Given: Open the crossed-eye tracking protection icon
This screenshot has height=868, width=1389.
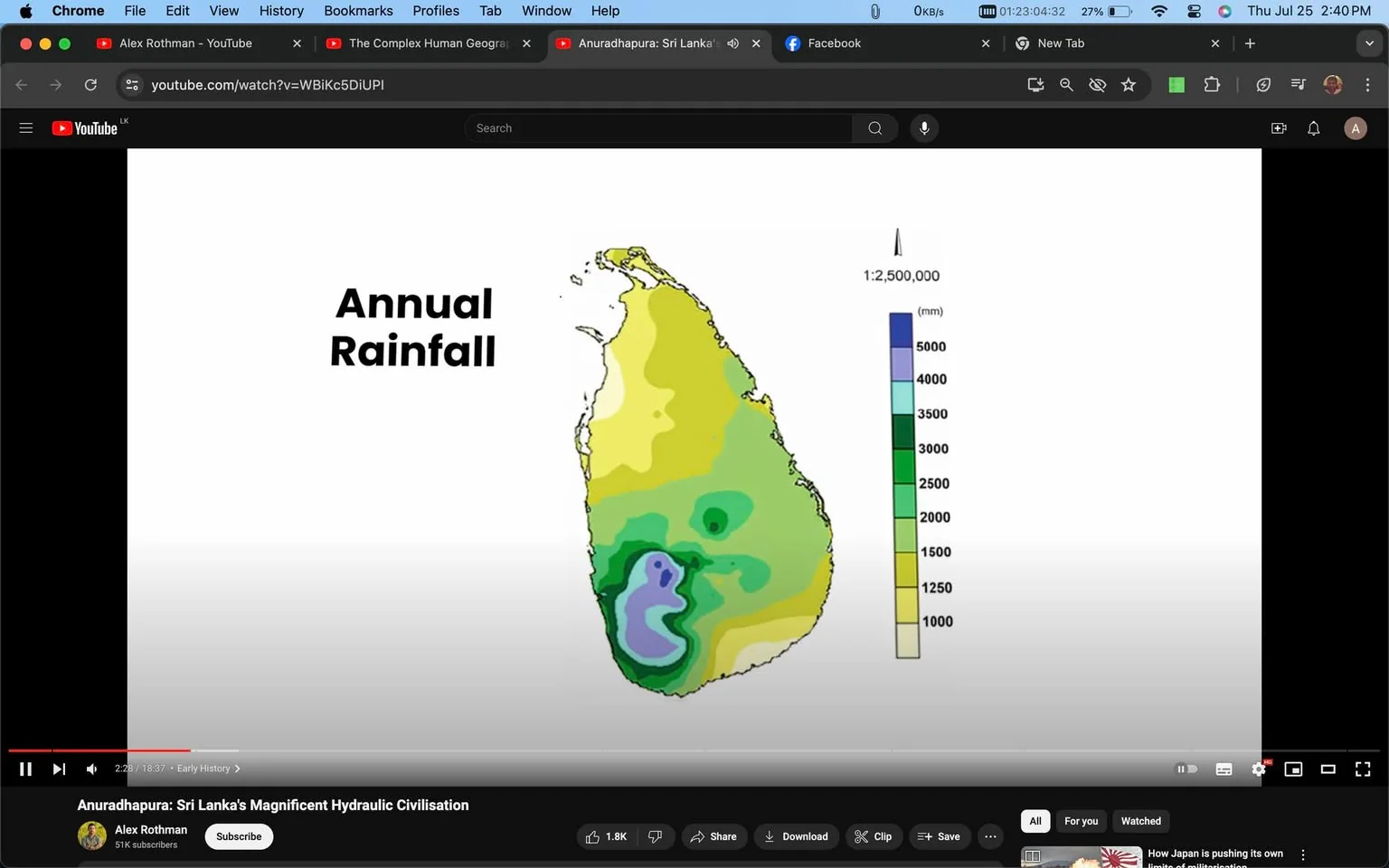Looking at the screenshot, I should [1097, 85].
